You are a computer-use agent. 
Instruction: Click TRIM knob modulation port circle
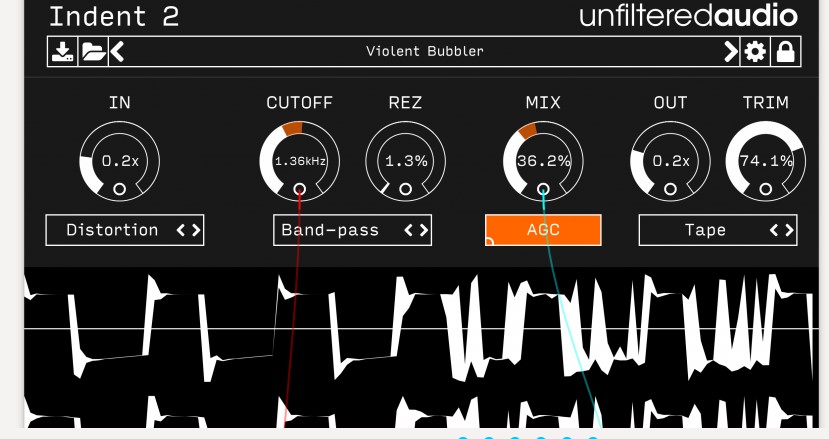click(x=766, y=189)
